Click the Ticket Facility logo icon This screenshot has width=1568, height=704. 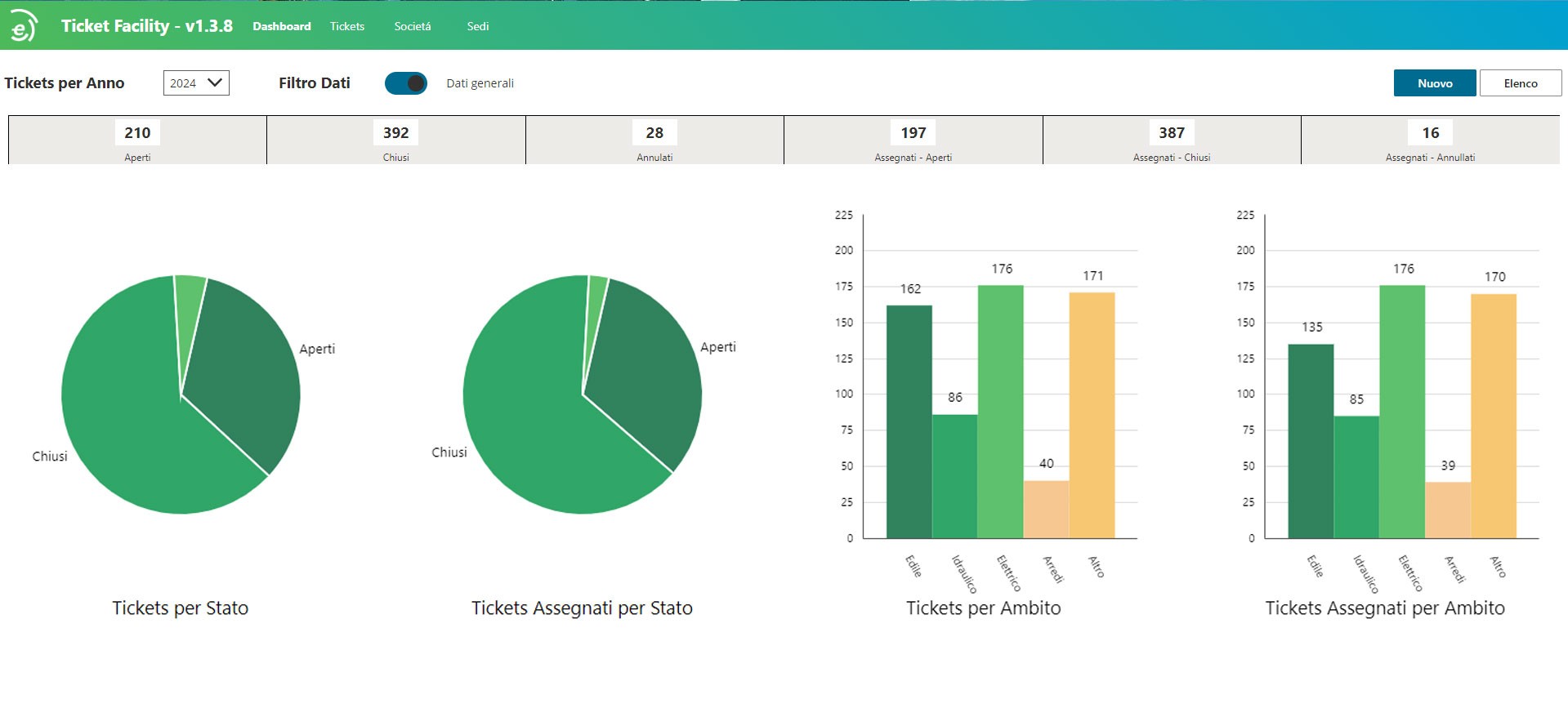tap(23, 26)
